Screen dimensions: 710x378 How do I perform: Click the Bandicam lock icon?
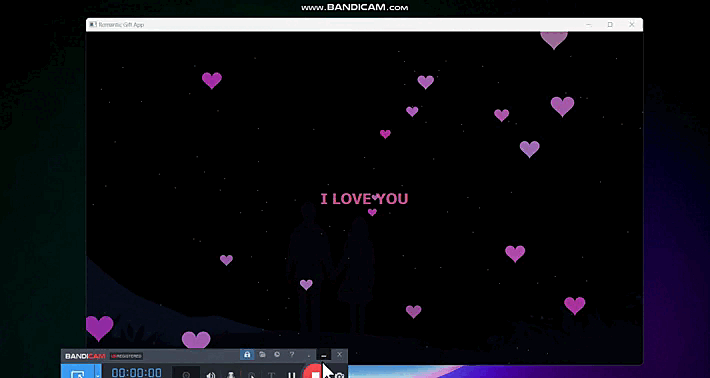[247, 354]
